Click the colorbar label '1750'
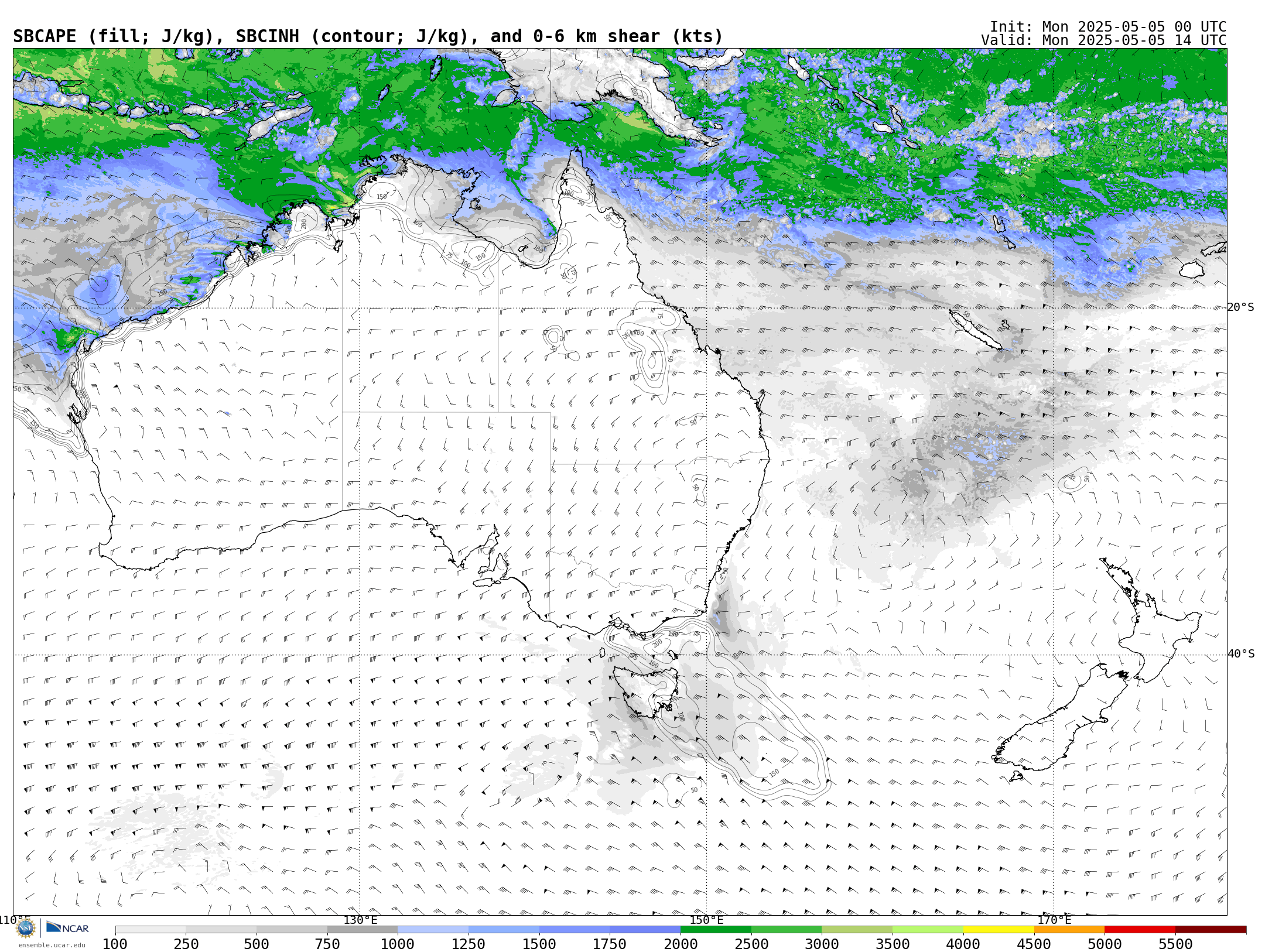The width and height of the screenshot is (1265, 952). pyautogui.click(x=610, y=944)
